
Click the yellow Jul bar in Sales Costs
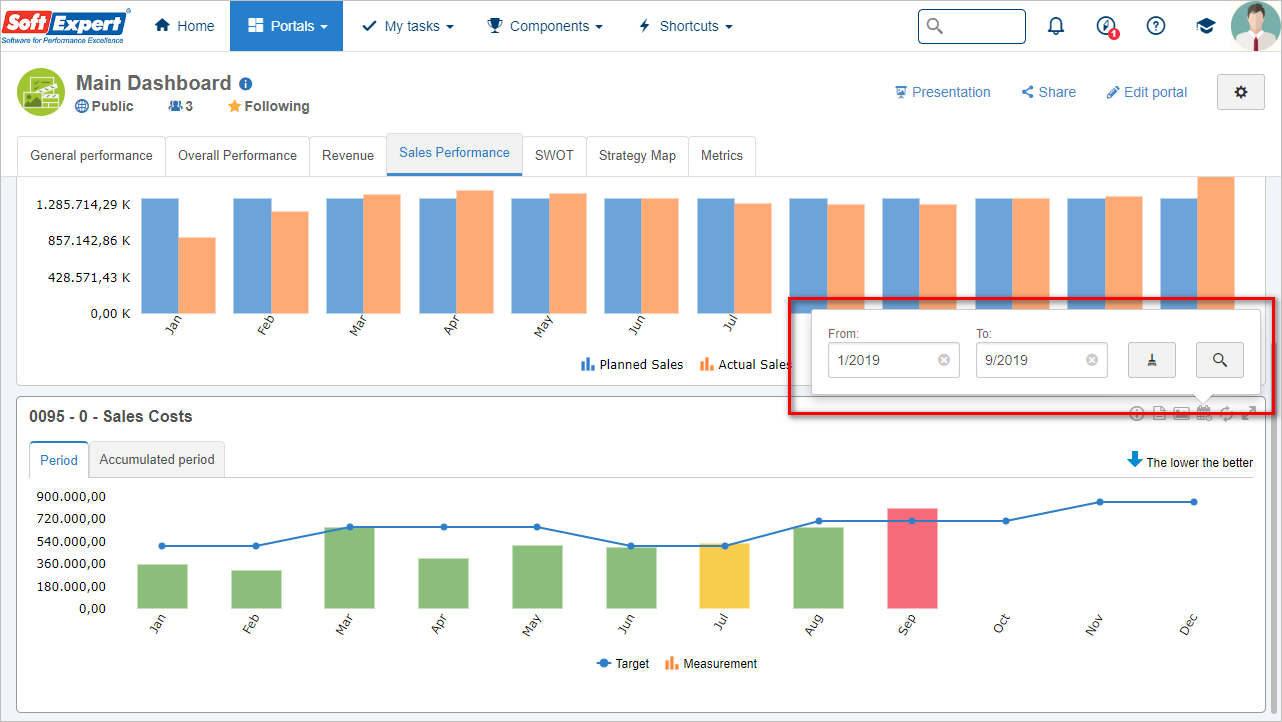pyautogui.click(x=724, y=576)
